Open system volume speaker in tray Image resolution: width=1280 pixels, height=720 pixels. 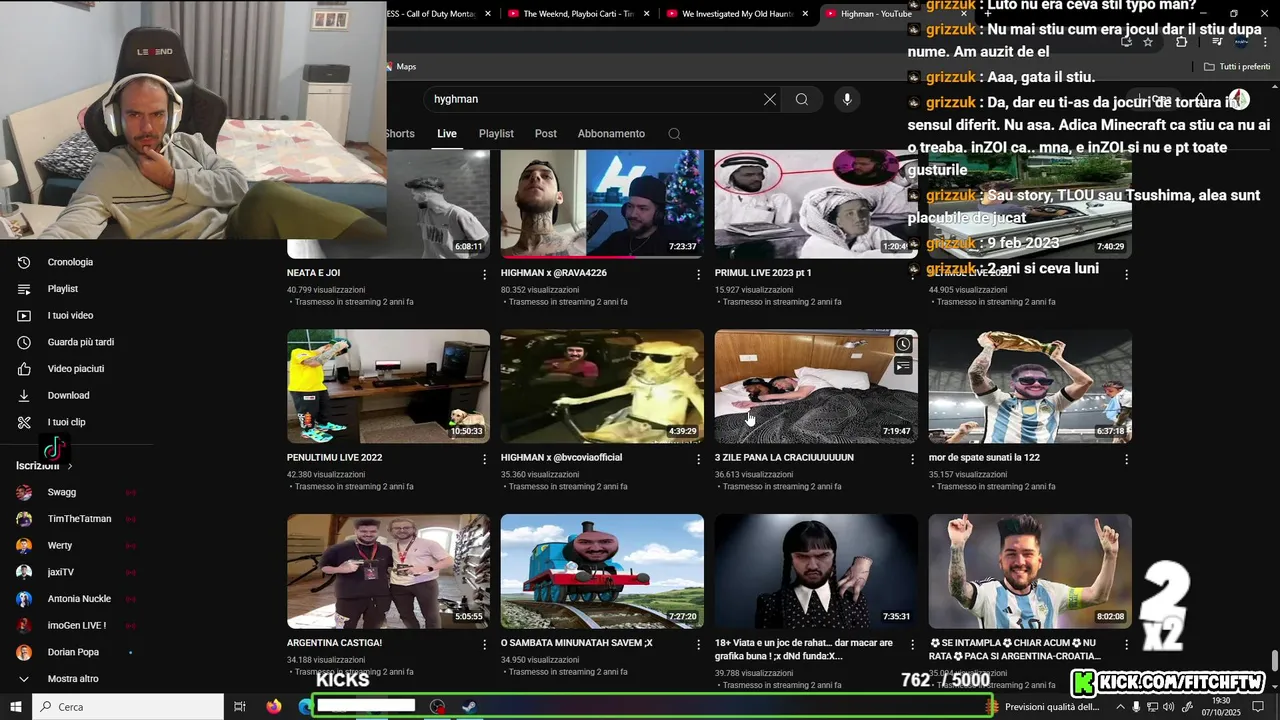1170,707
